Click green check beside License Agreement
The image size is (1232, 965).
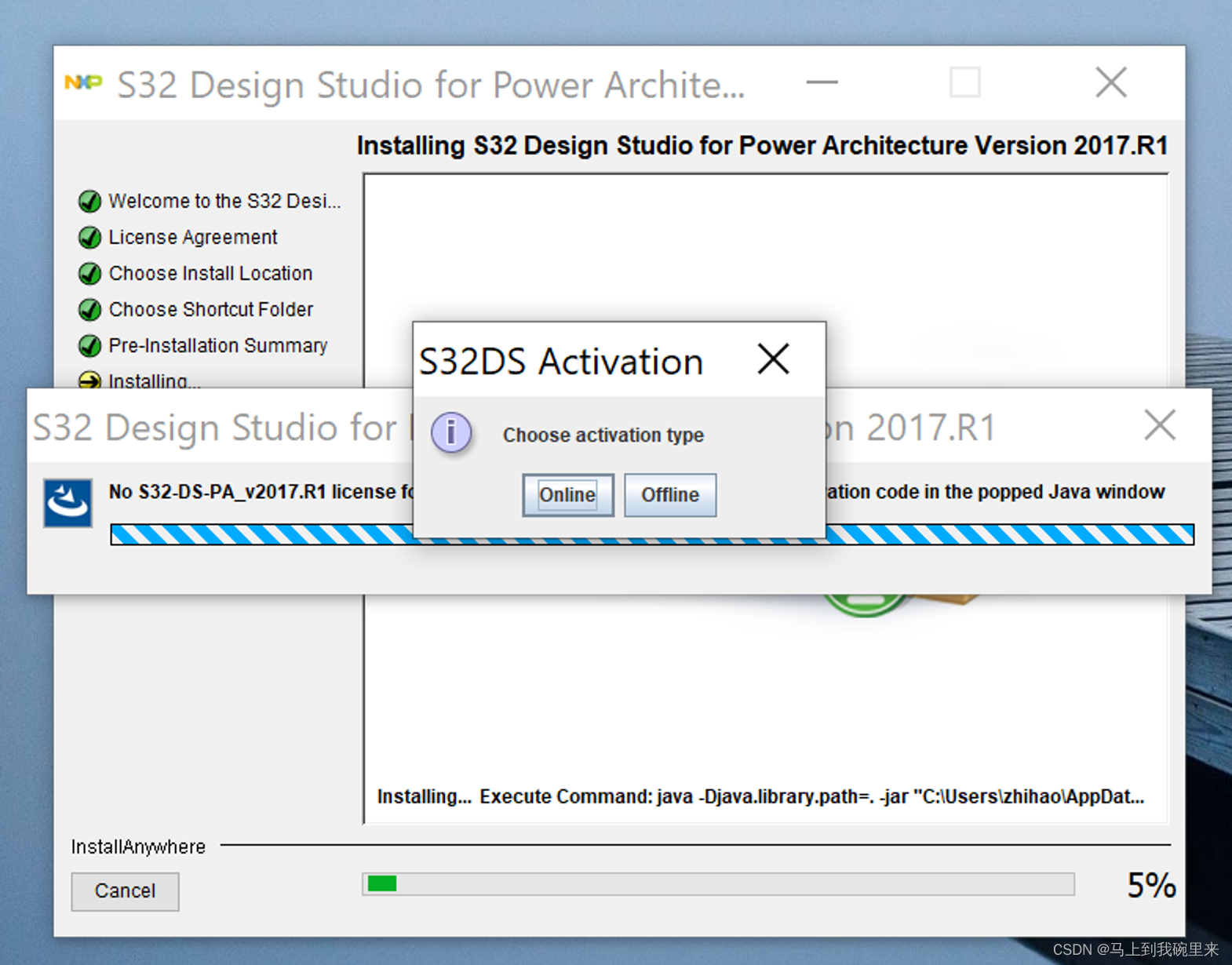[x=90, y=238]
